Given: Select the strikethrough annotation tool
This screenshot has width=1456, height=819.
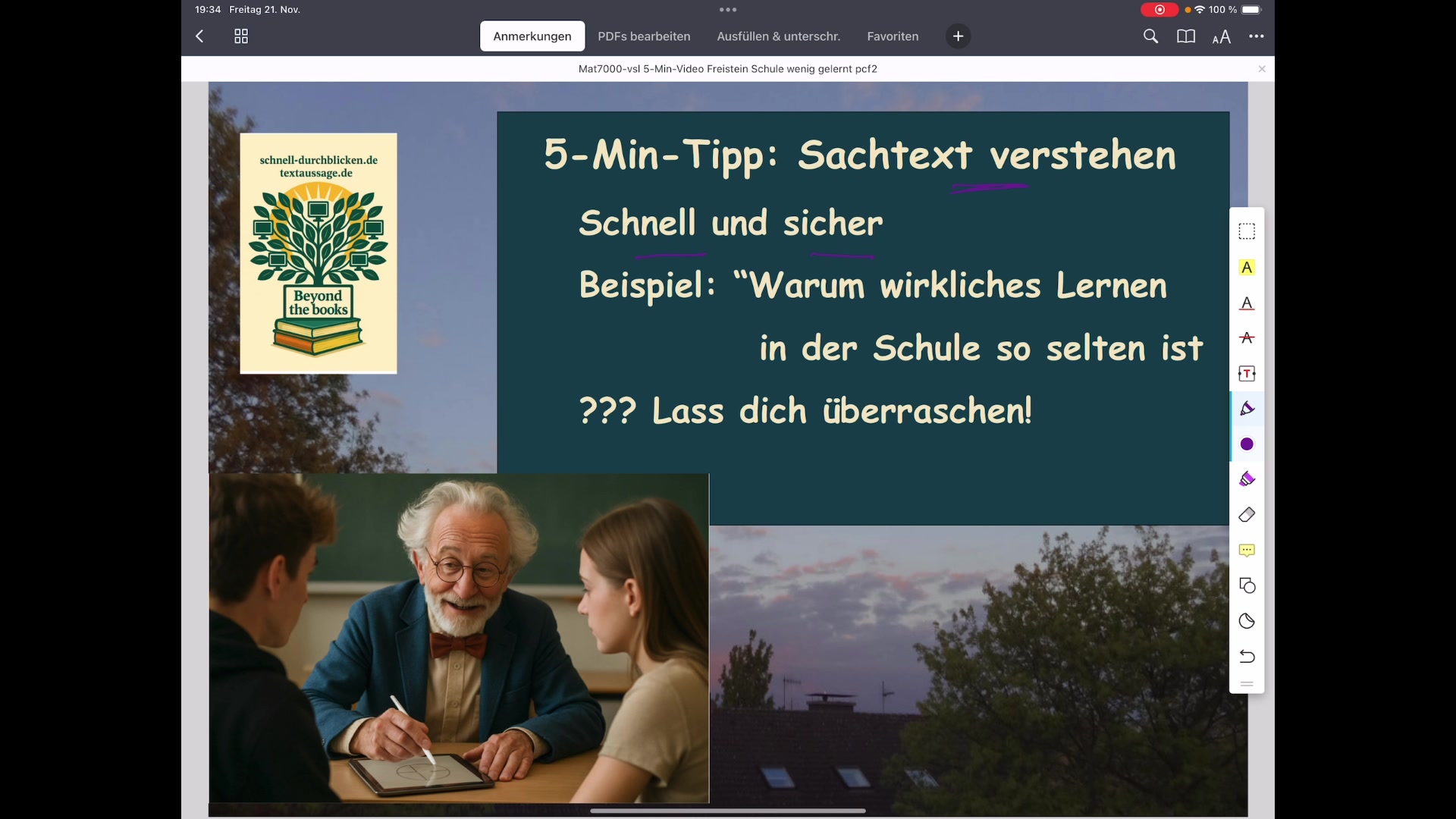Looking at the screenshot, I should click(x=1247, y=338).
